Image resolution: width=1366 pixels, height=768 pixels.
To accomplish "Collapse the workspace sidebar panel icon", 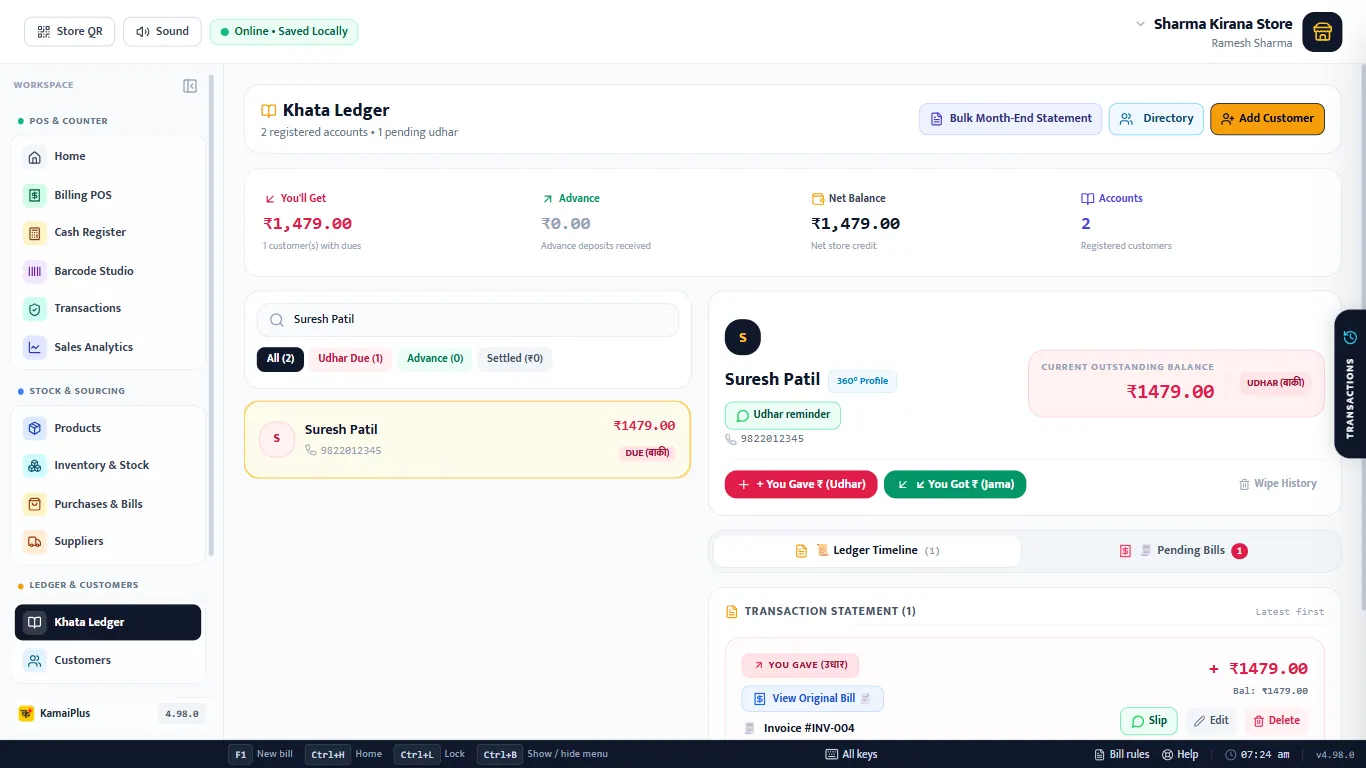I will pyautogui.click(x=190, y=86).
